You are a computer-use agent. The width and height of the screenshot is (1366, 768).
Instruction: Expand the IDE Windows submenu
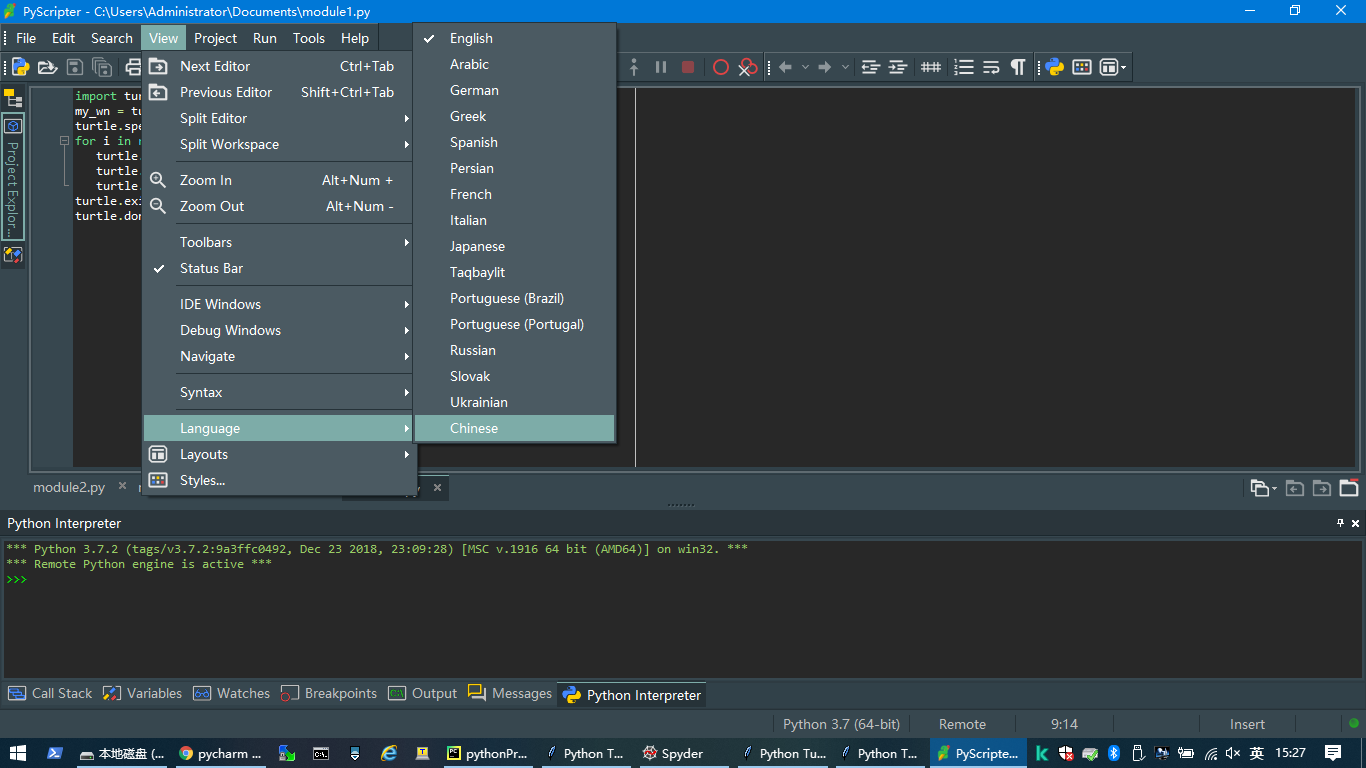[279, 304]
